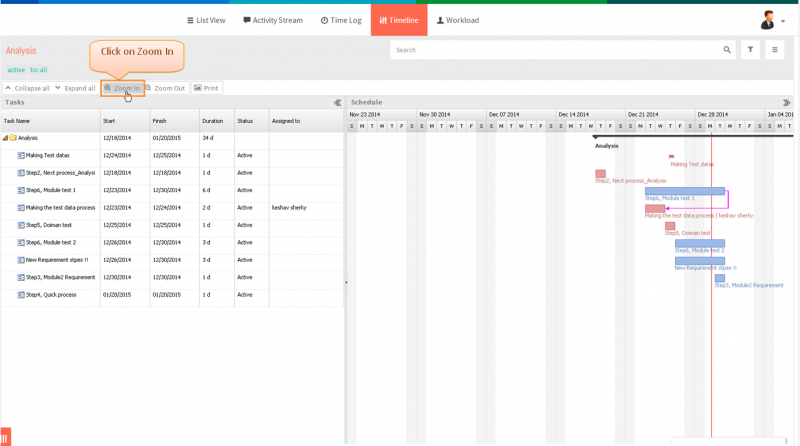Expand the Schedule panel with double chevron
This screenshot has width=800, height=446.
[786, 103]
